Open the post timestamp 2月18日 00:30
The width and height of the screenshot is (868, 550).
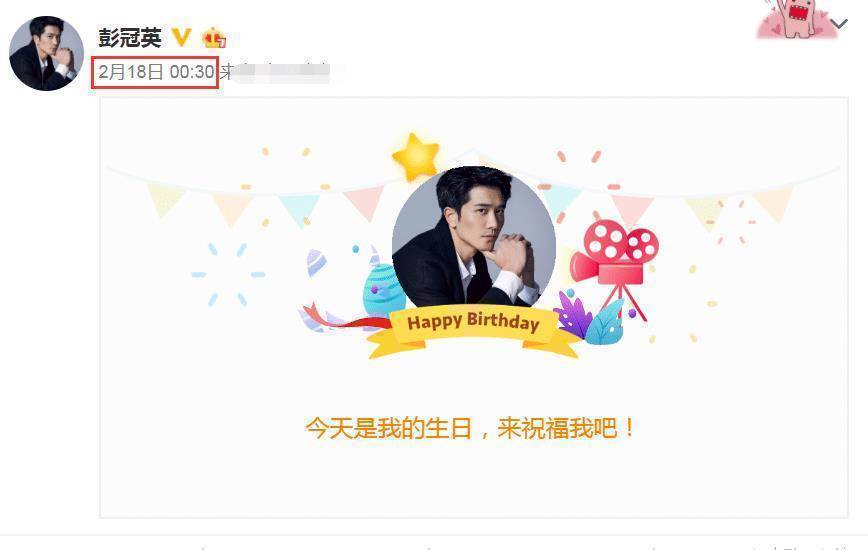click(x=156, y=72)
